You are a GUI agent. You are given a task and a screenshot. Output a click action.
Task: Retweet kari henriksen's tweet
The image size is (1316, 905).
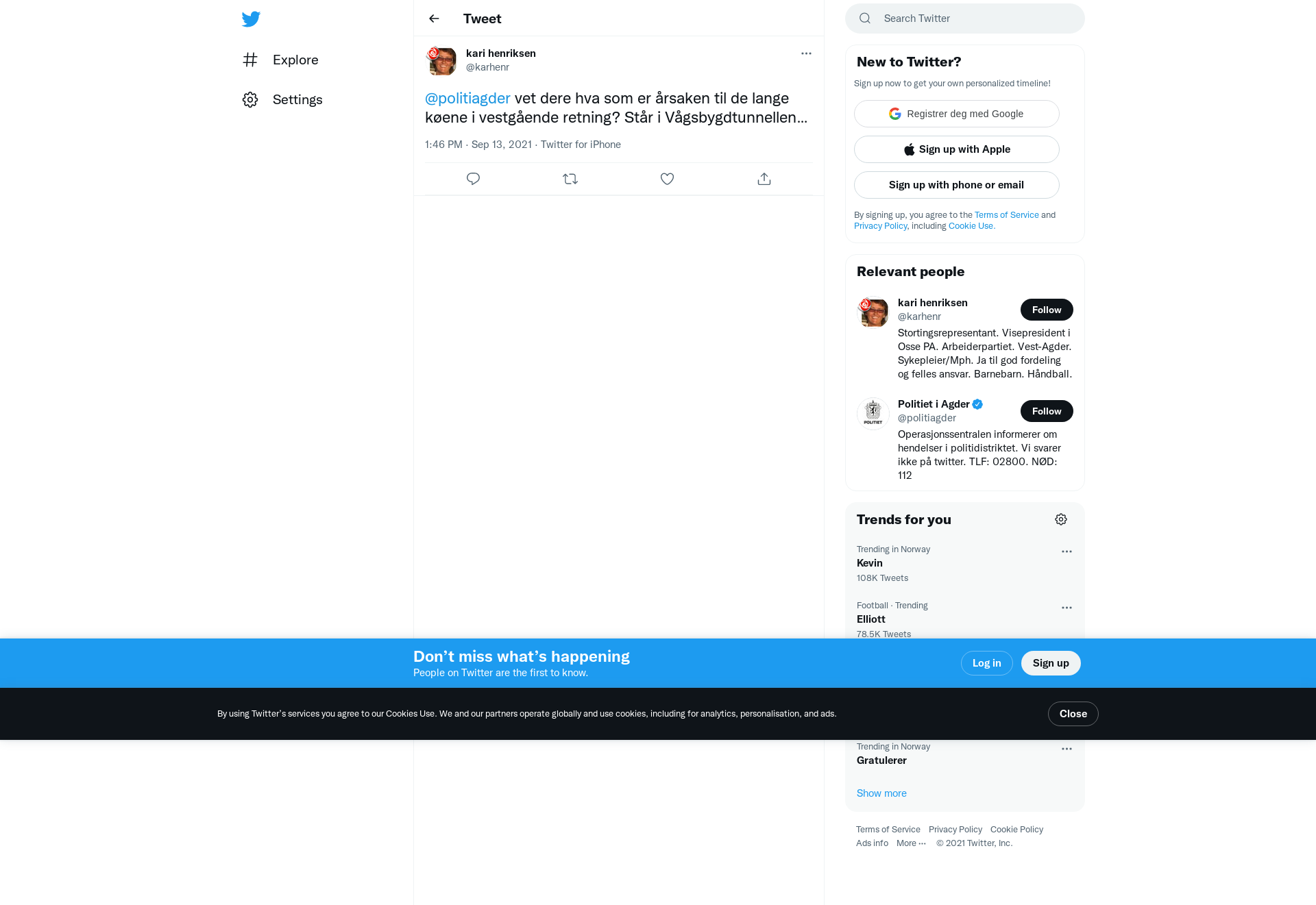point(570,179)
